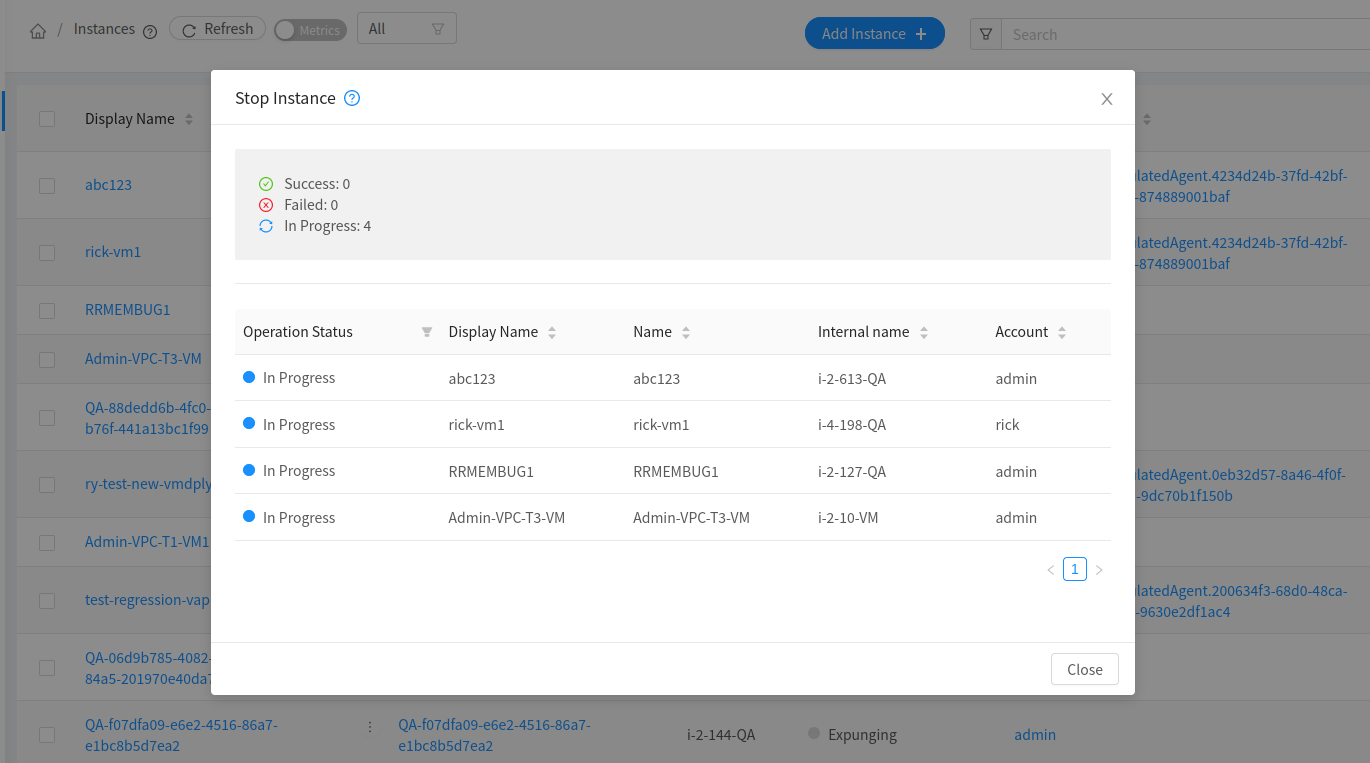The image size is (1370, 763).
Task: Go to next page arrow in dialog
Action: [x=1099, y=570]
